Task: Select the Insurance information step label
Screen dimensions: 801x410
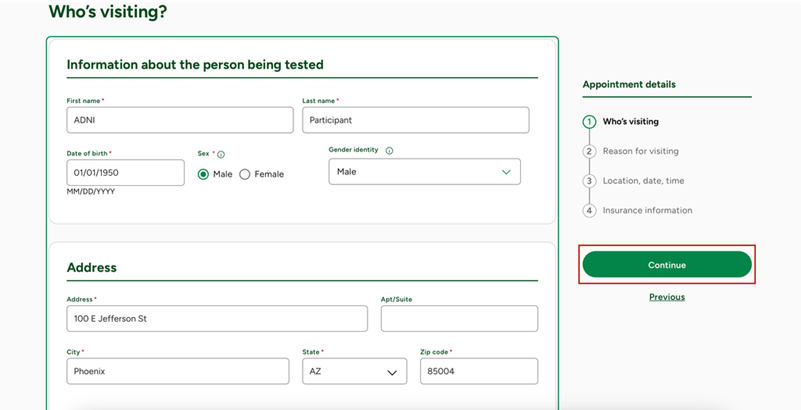Action: tap(647, 211)
